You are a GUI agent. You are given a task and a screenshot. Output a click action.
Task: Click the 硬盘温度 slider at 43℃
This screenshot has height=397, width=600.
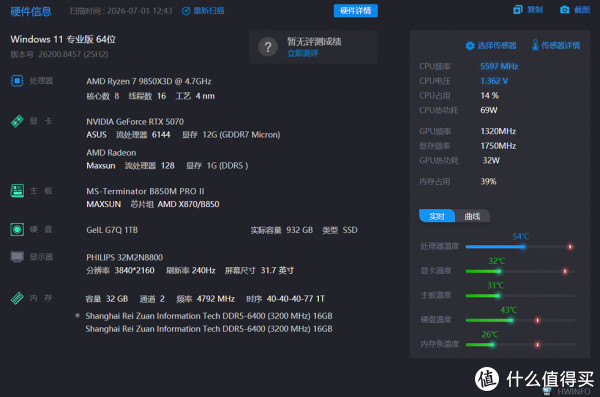point(511,320)
